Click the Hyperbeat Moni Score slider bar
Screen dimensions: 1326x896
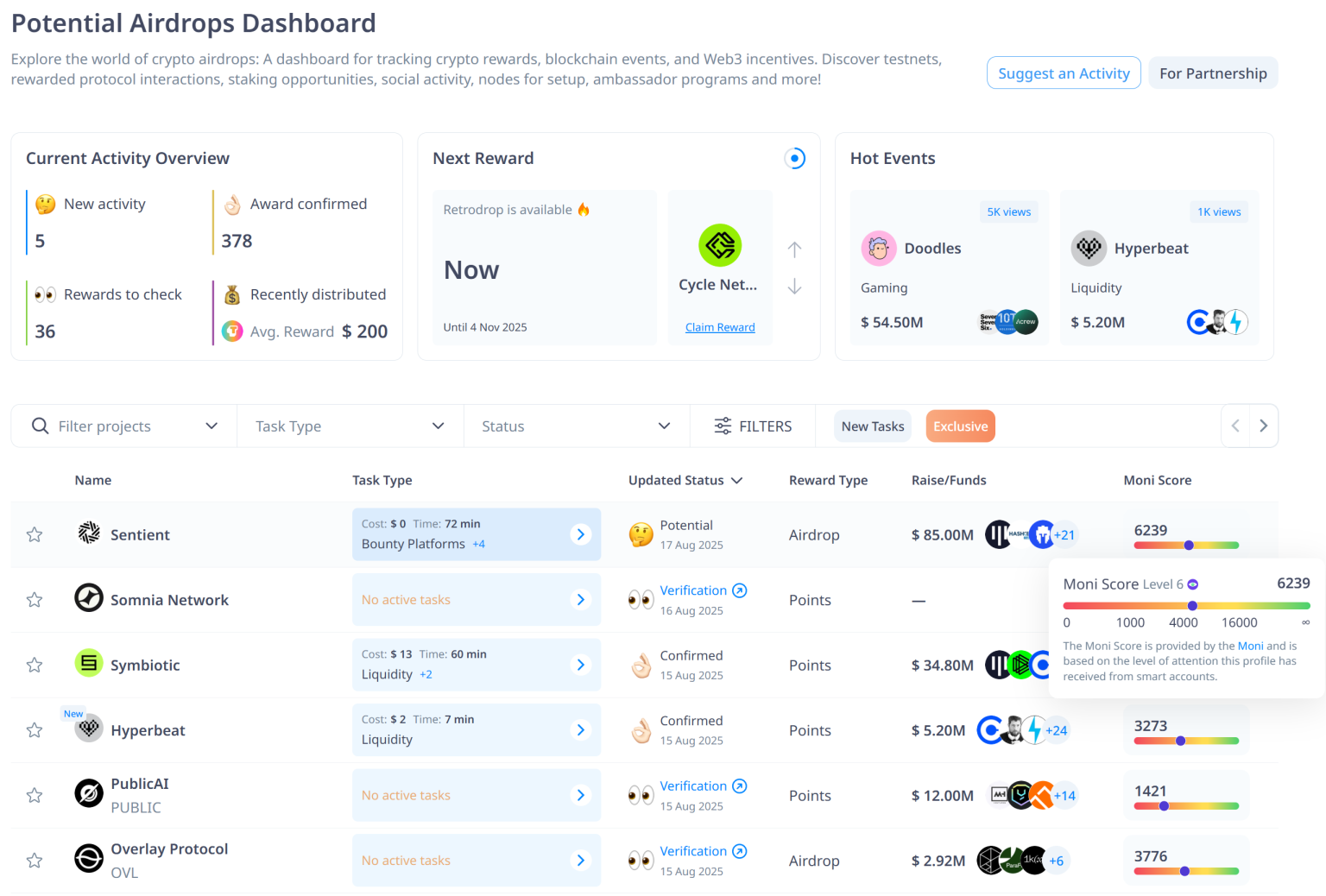[x=1186, y=741]
